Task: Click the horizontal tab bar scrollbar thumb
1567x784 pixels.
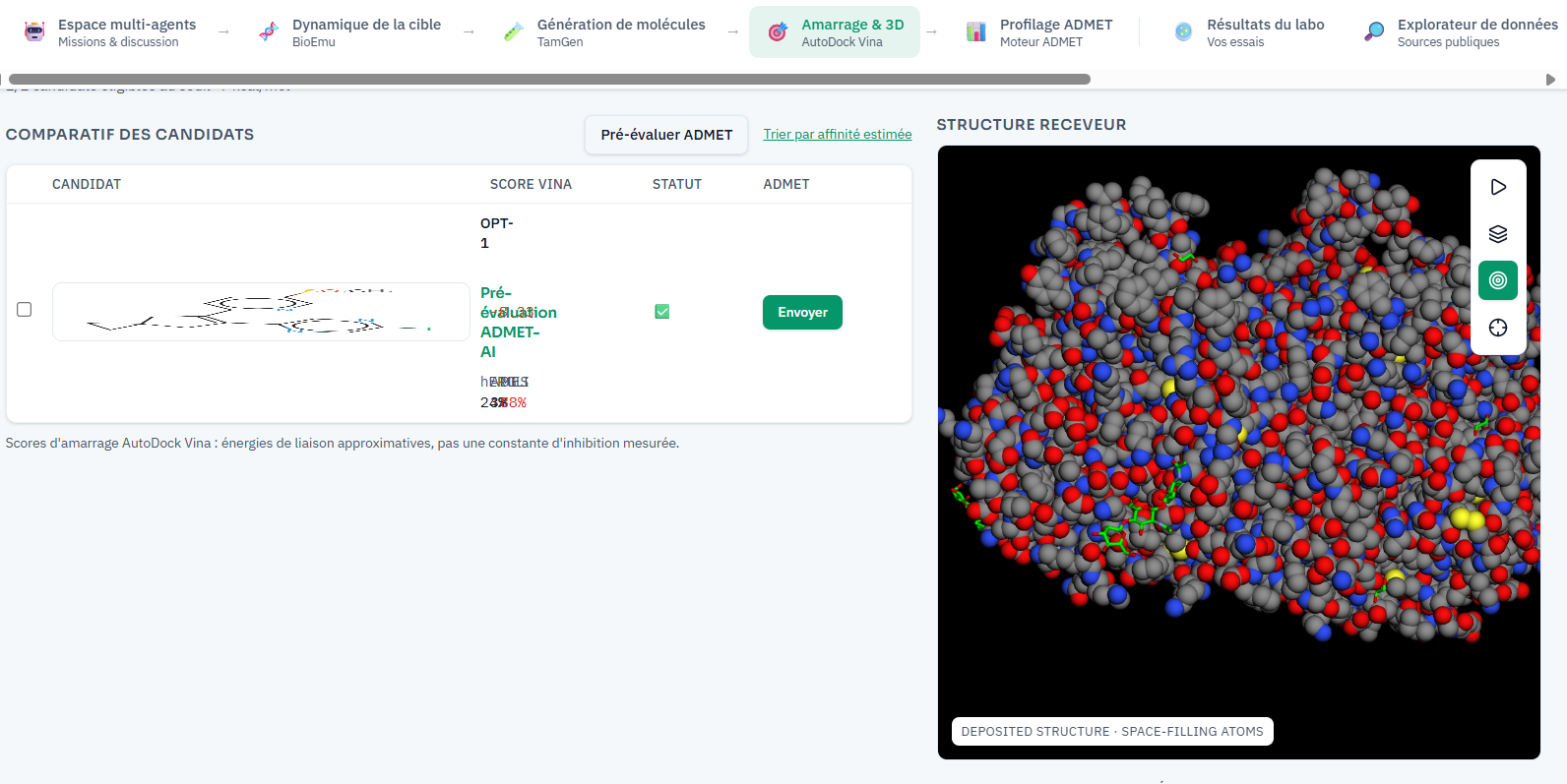Action: click(549, 79)
